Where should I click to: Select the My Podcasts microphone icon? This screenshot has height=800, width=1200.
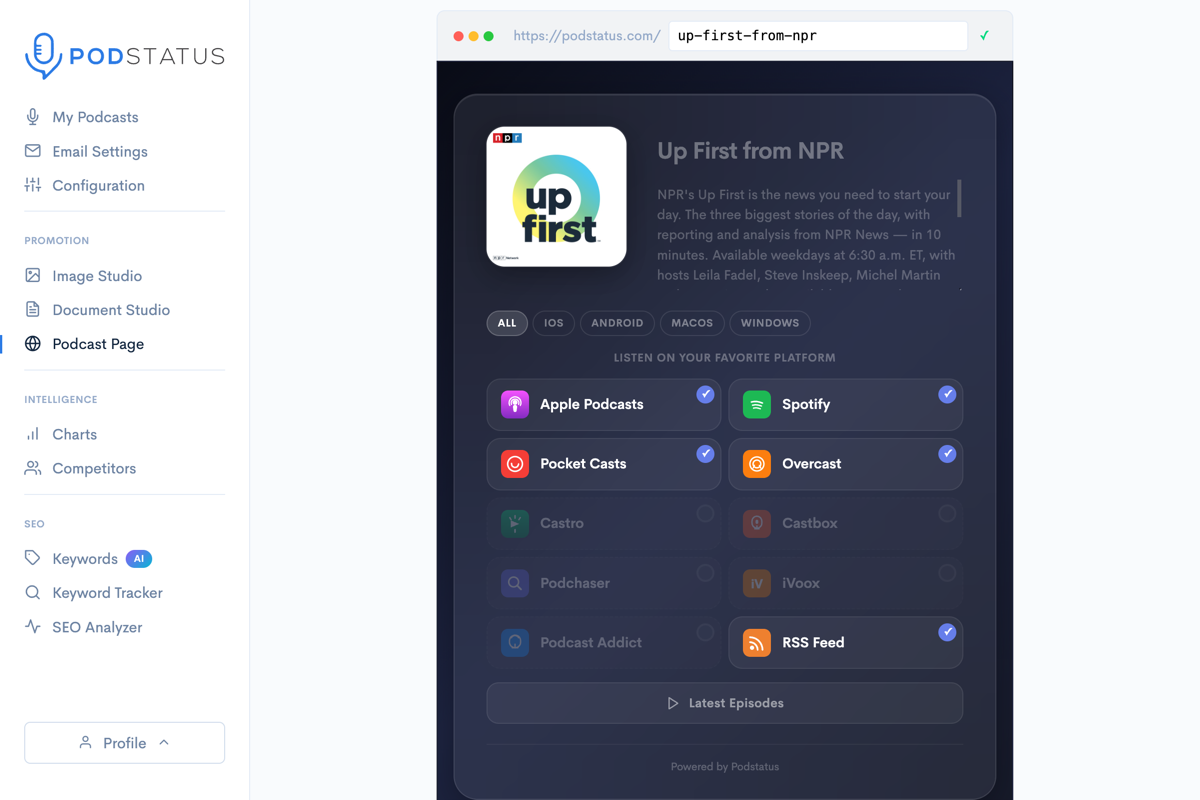[33, 117]
